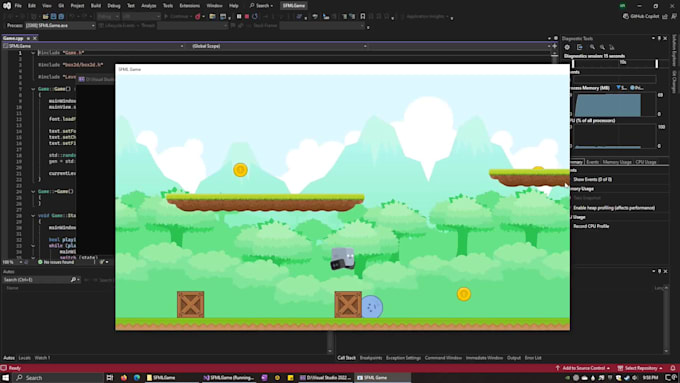Click the Record CPU Profile option
Viewport: 680px width, 383px height.
pos(591,226)
